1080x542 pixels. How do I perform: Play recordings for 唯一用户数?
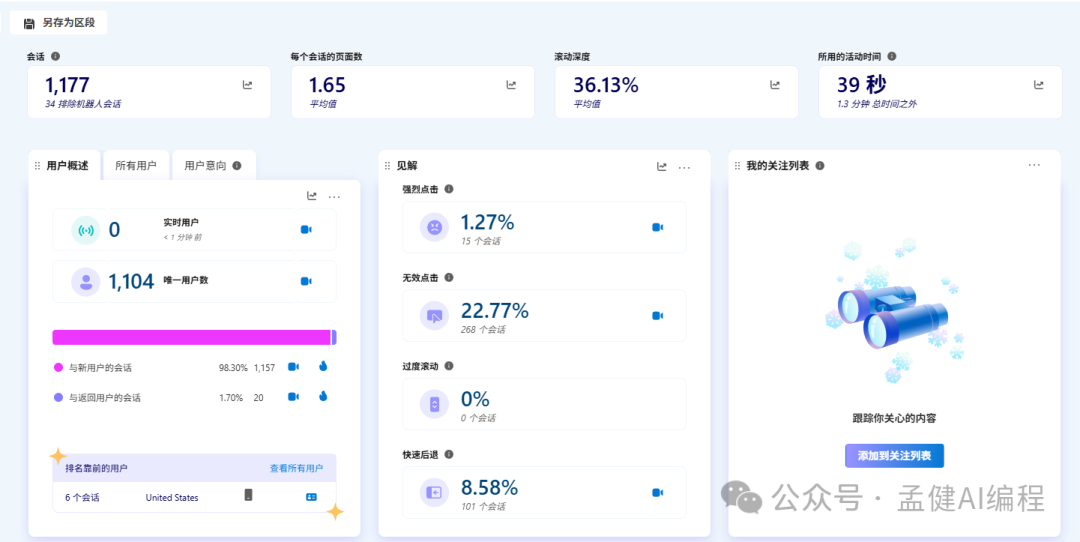coord(307,281)
